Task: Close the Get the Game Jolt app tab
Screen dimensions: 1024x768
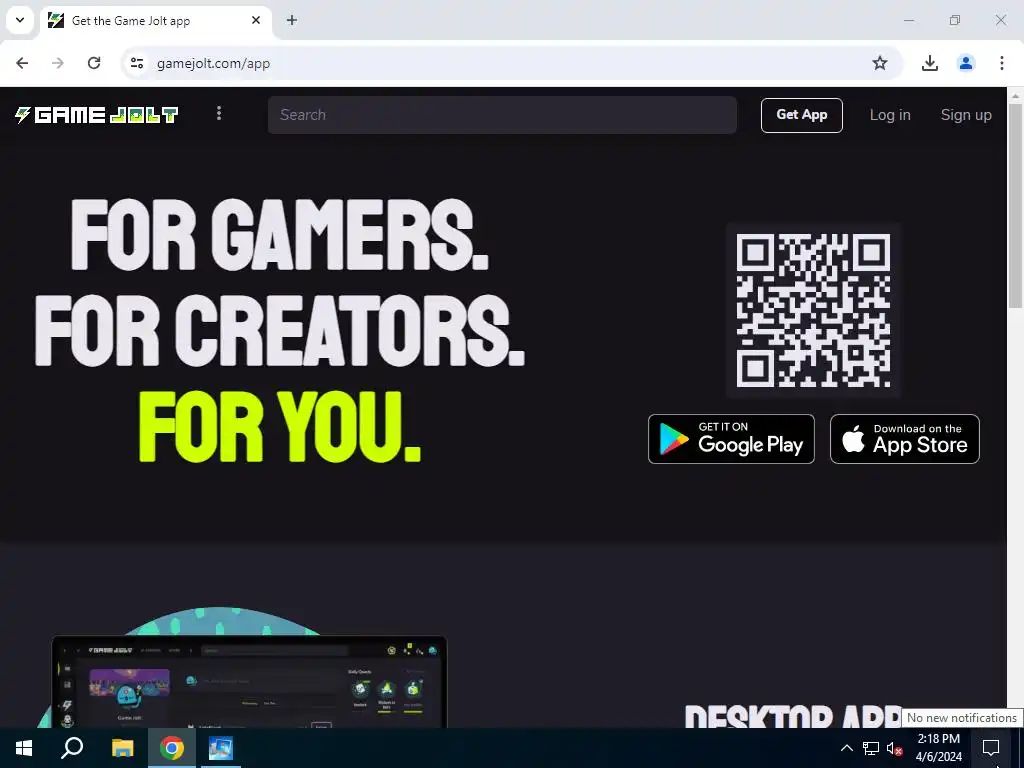Action: coord(256,20)
